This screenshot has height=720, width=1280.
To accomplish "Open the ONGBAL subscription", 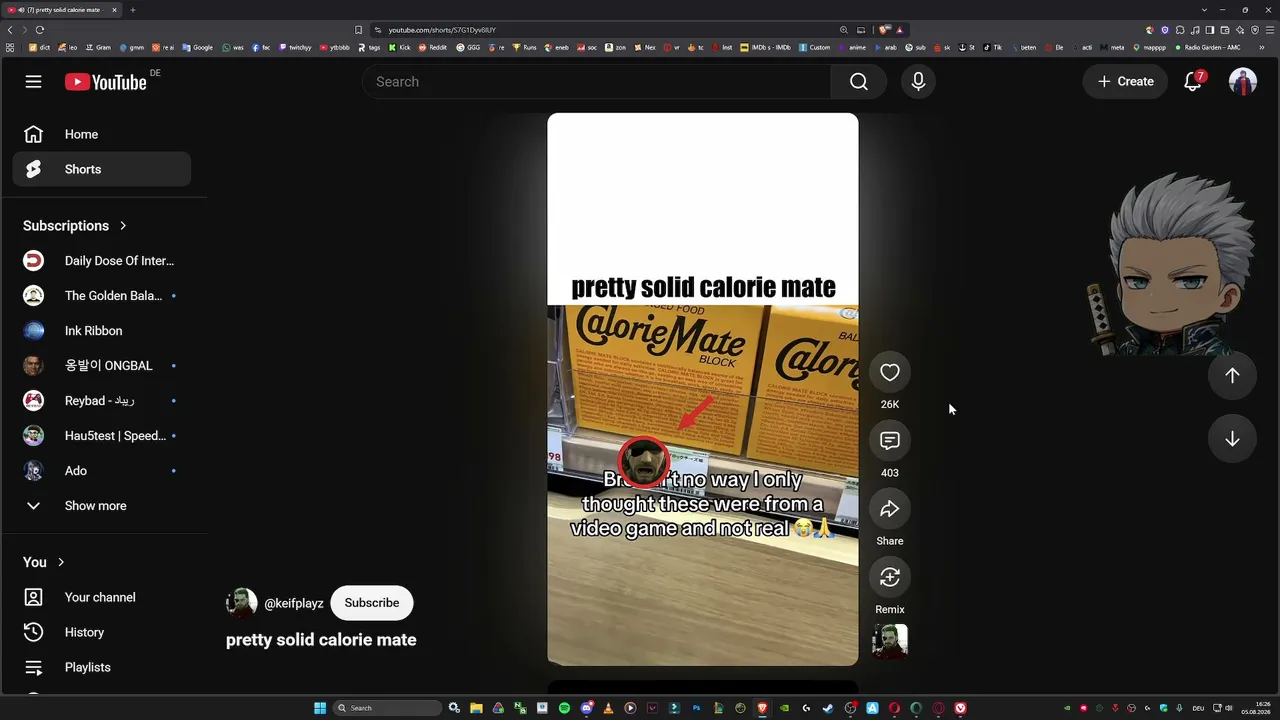I will click(101, 366).
